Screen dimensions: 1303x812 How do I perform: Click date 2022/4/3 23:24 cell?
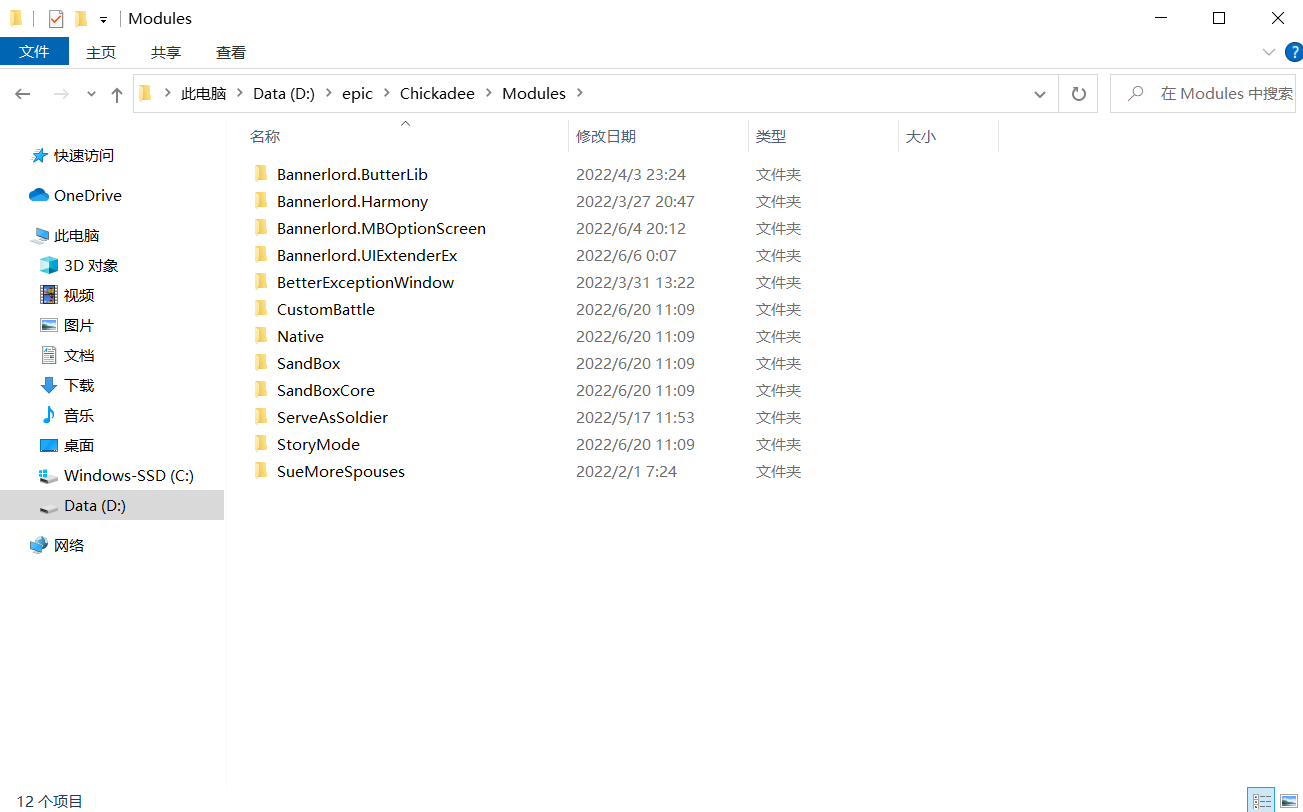[631, 174]
